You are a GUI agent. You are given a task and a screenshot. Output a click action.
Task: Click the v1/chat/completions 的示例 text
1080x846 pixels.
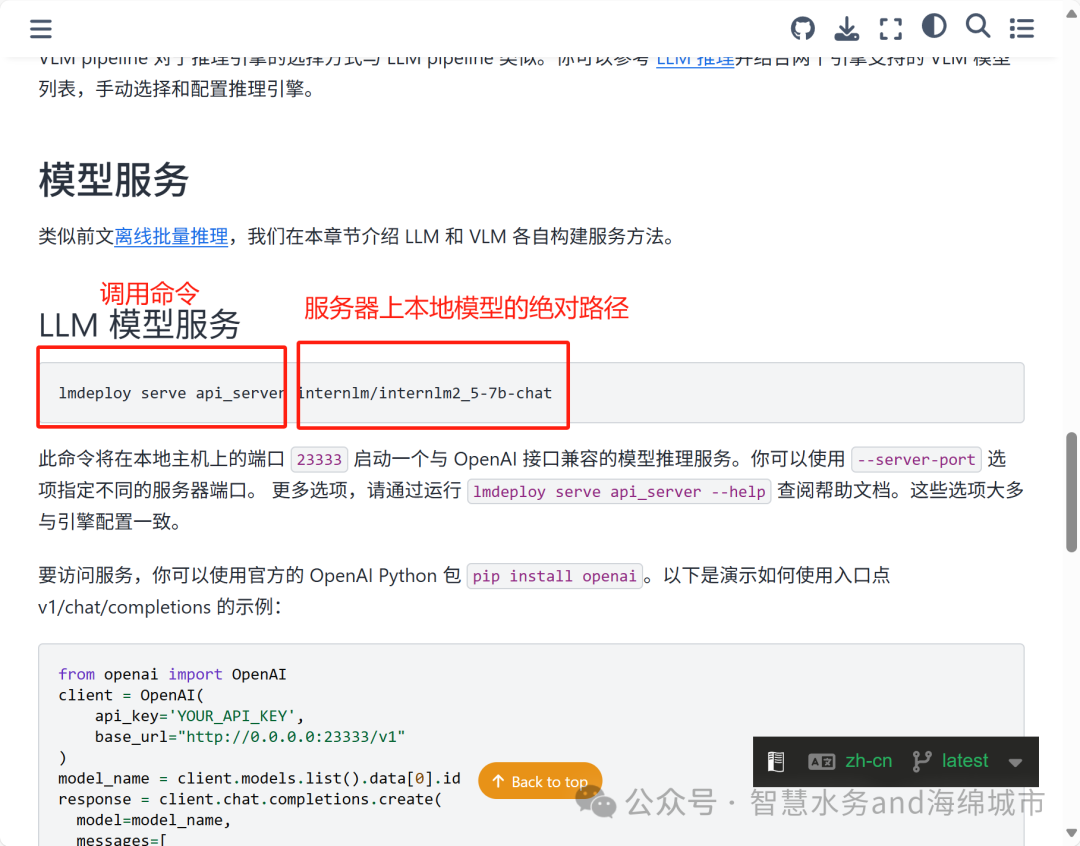[159, 607]
